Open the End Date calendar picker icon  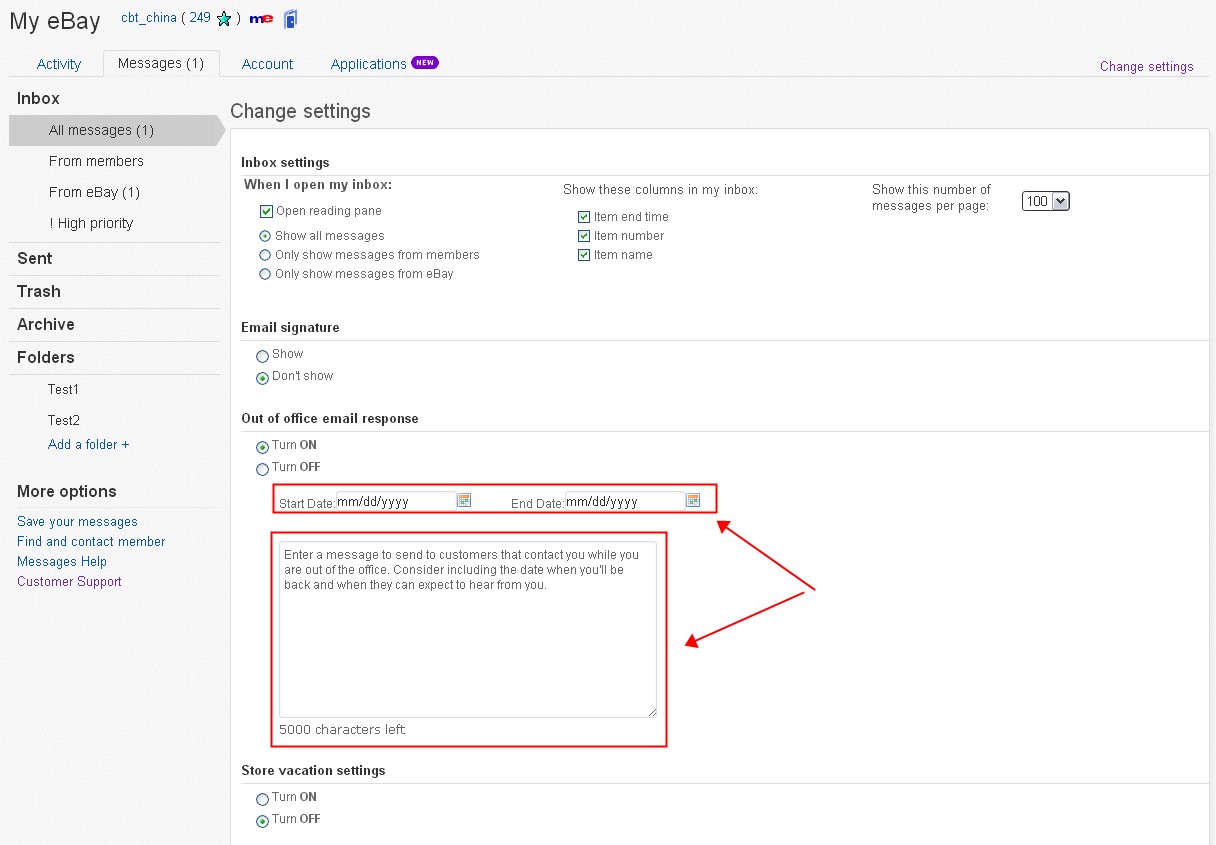click(x=693, y=500)
